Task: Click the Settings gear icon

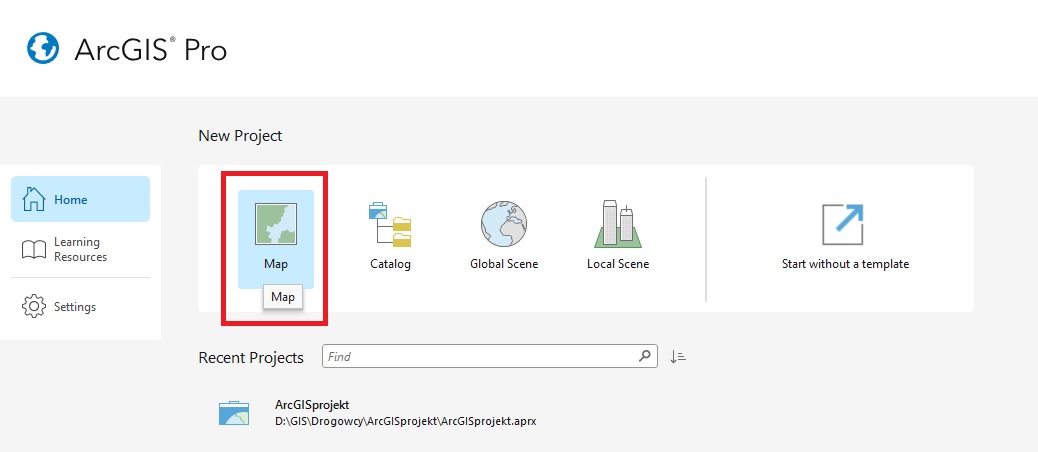Action: pyautogui.click(x=34, y=306)
